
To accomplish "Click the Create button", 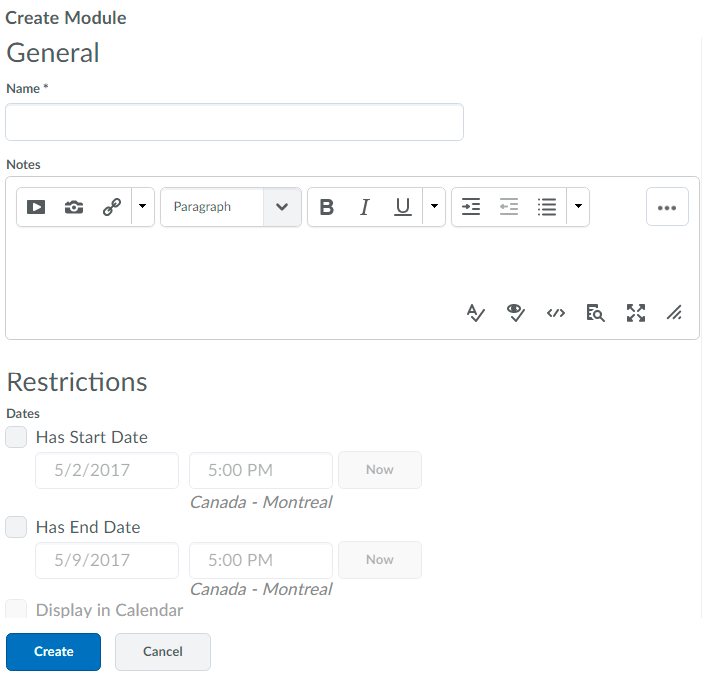I will click(54, 652).
